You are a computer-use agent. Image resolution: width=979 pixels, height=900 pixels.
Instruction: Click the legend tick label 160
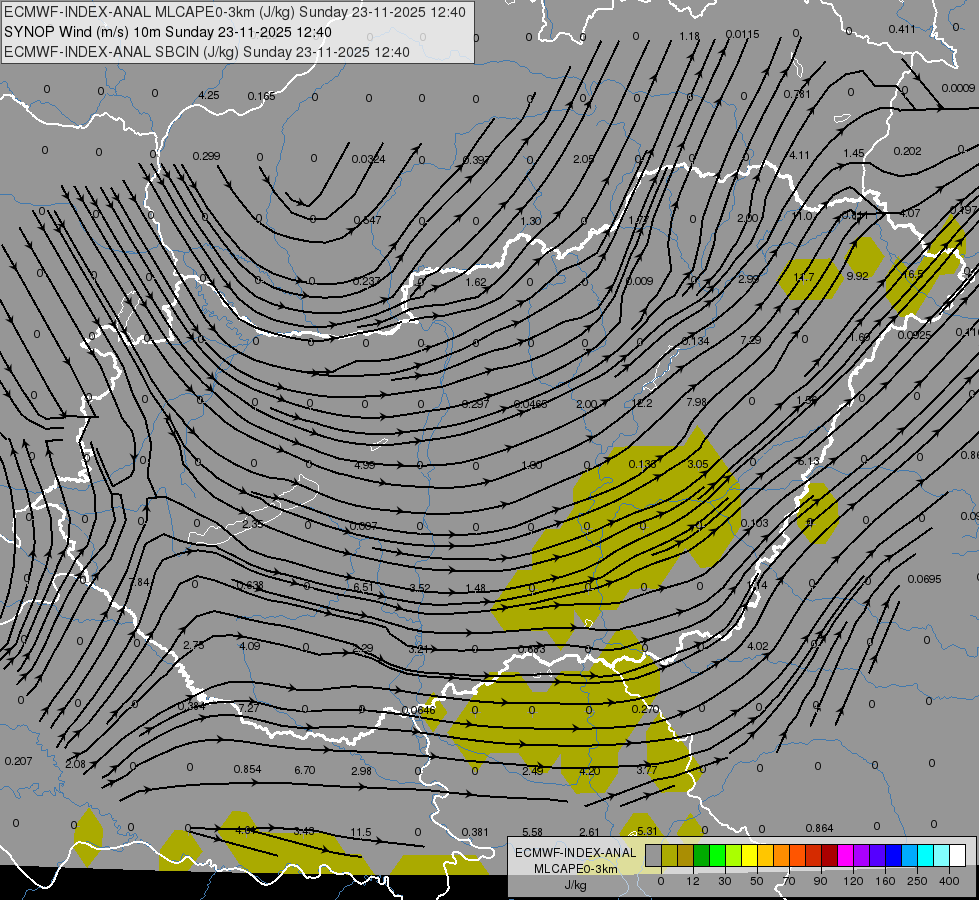click(885, 881)
